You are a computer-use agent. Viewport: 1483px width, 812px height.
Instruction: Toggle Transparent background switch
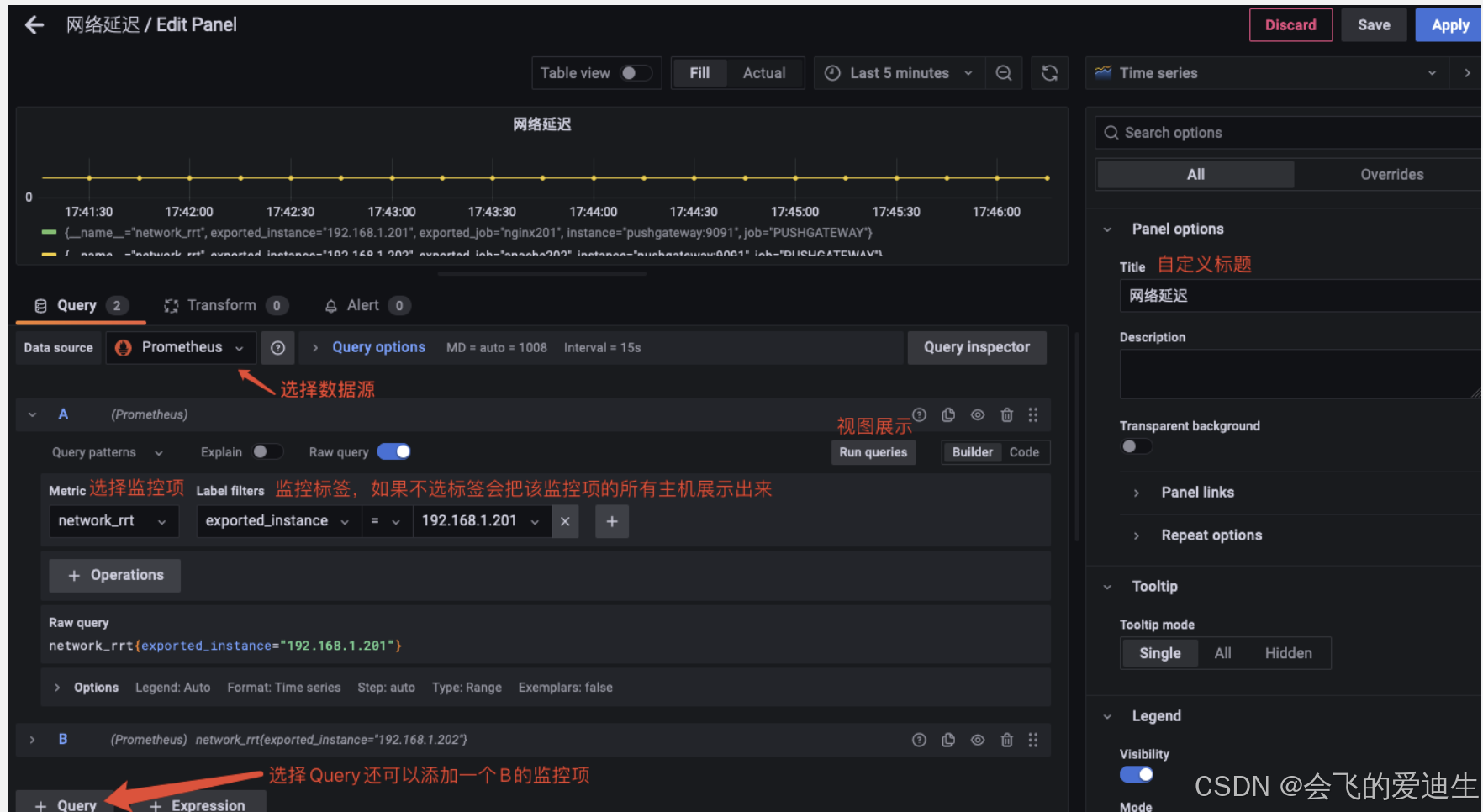(x=1136, y=446)
